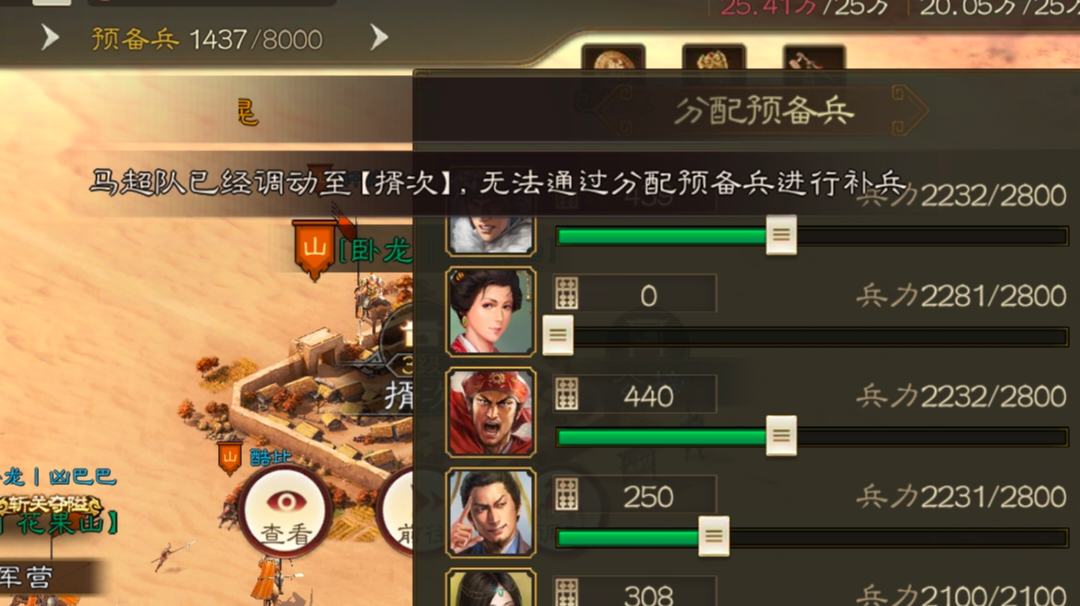The image size is (1080, 606).
Task: Click the right ornament arrow of 分配预备兵 title
Action: (x=908, y=110)
